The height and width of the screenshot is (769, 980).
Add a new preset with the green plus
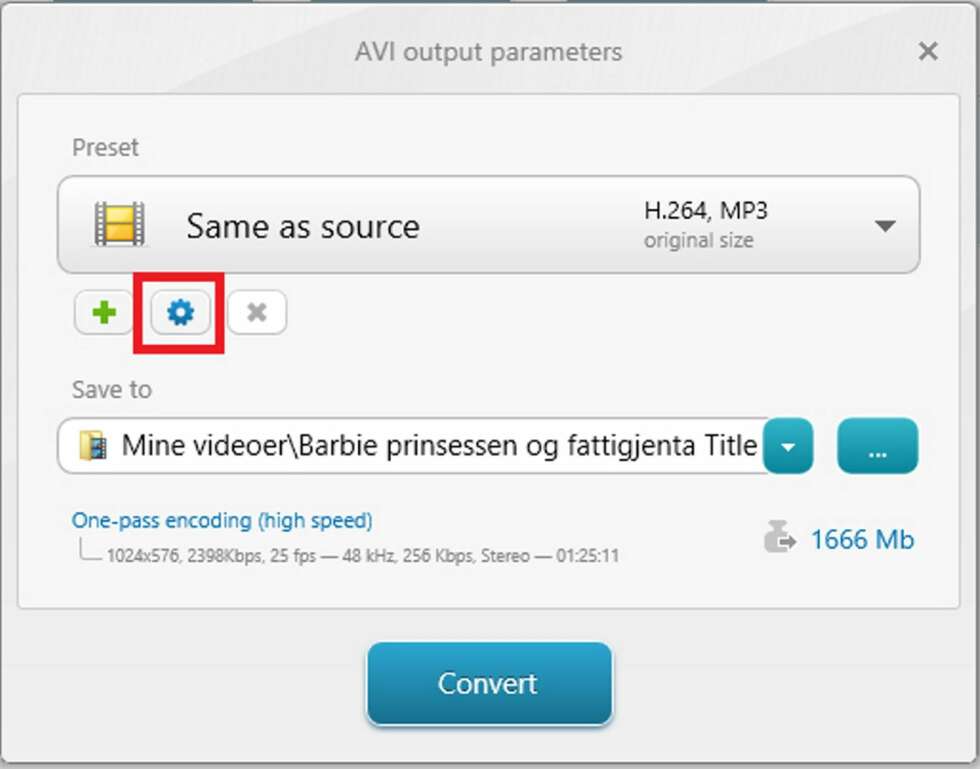(104, 312)
